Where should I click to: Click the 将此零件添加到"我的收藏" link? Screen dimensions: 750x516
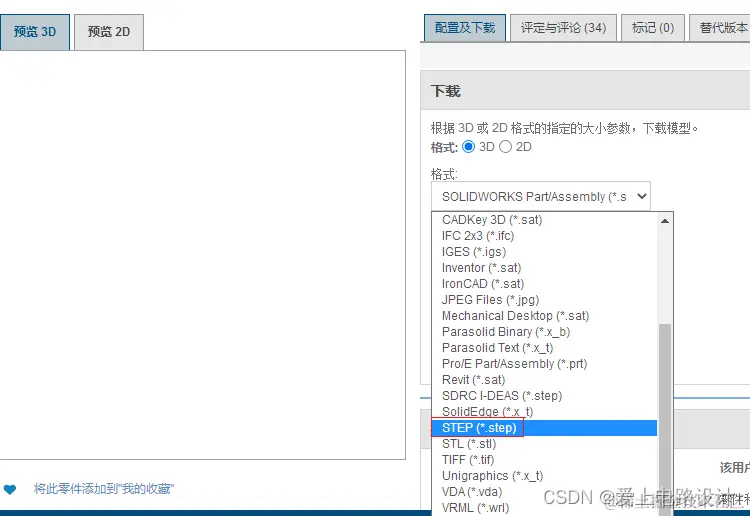click(x=104, y=489)
